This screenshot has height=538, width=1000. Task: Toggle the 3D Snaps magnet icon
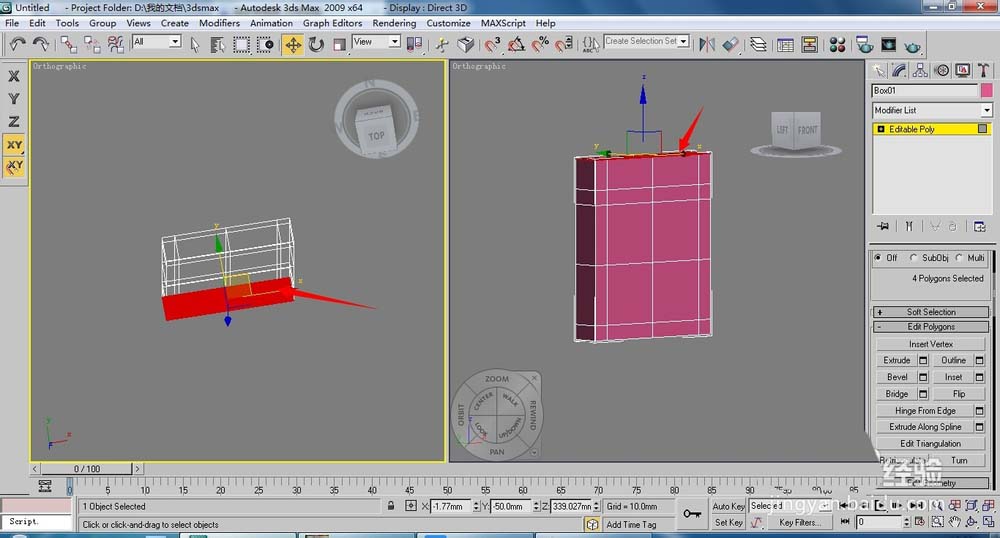pyautogui.click(x=492, y=44)
